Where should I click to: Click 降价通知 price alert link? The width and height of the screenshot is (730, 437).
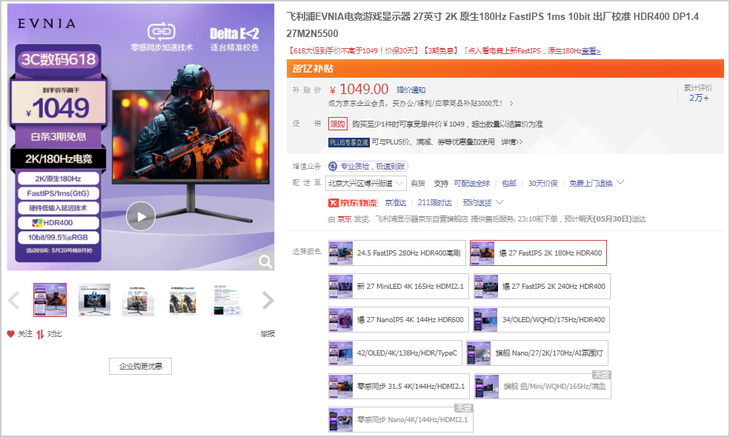[411, 90]
